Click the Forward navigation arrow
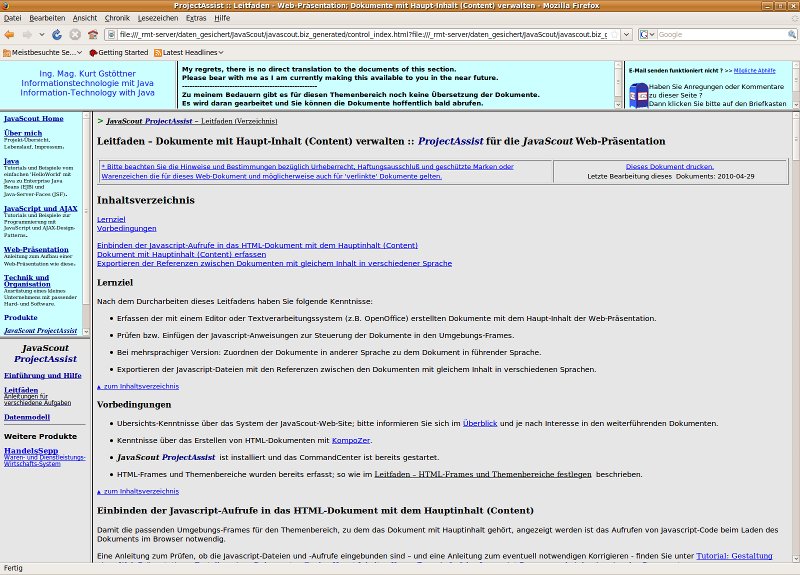This screenshot has width=800, height=575. 28,34
